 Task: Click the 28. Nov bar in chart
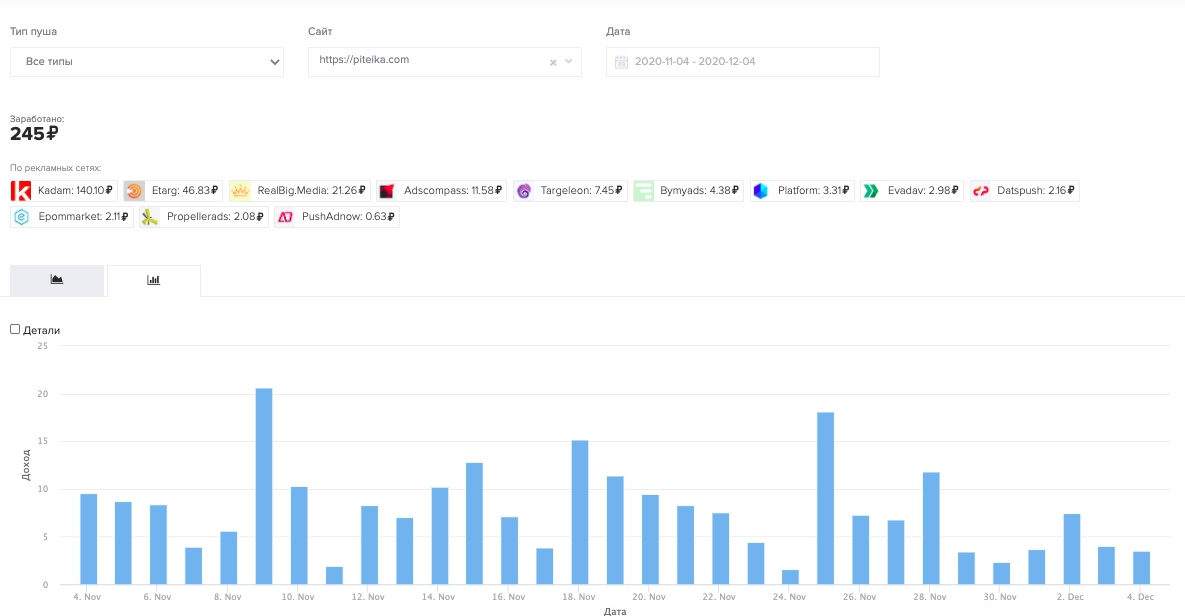pyautogui.click(x=931, y=528)
